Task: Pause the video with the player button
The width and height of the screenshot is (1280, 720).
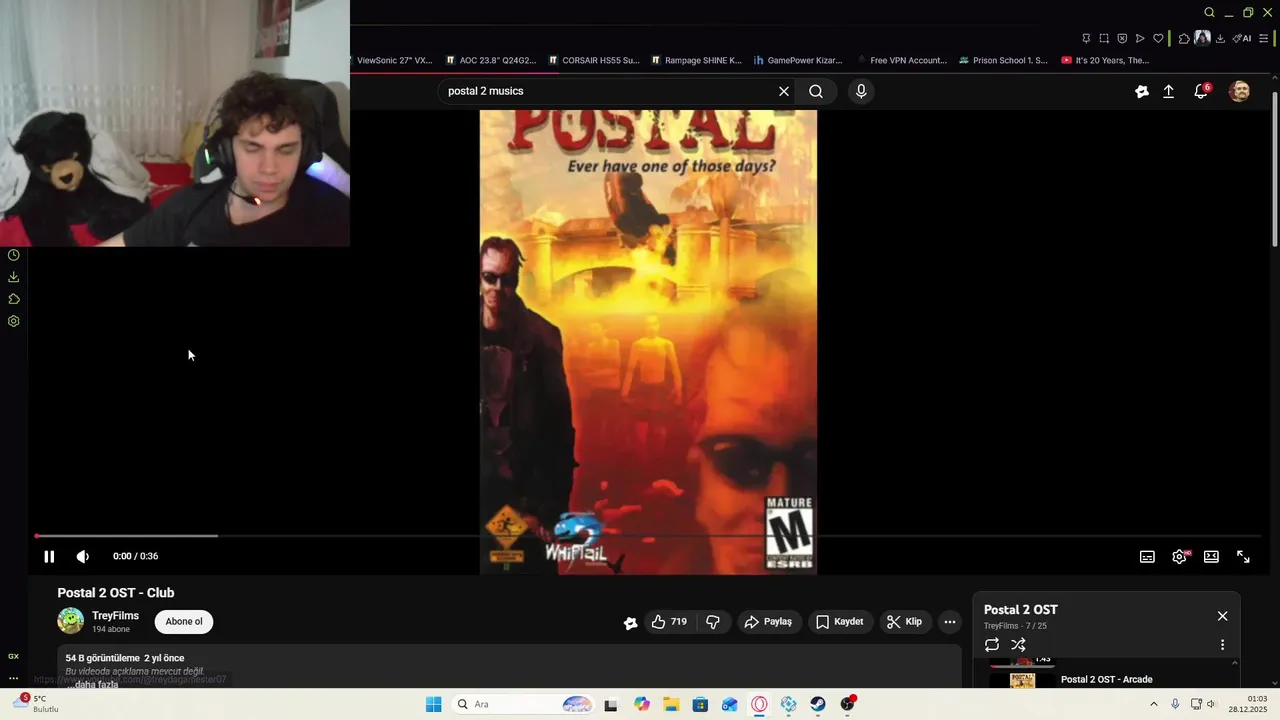Action: [x=49, y=557]
